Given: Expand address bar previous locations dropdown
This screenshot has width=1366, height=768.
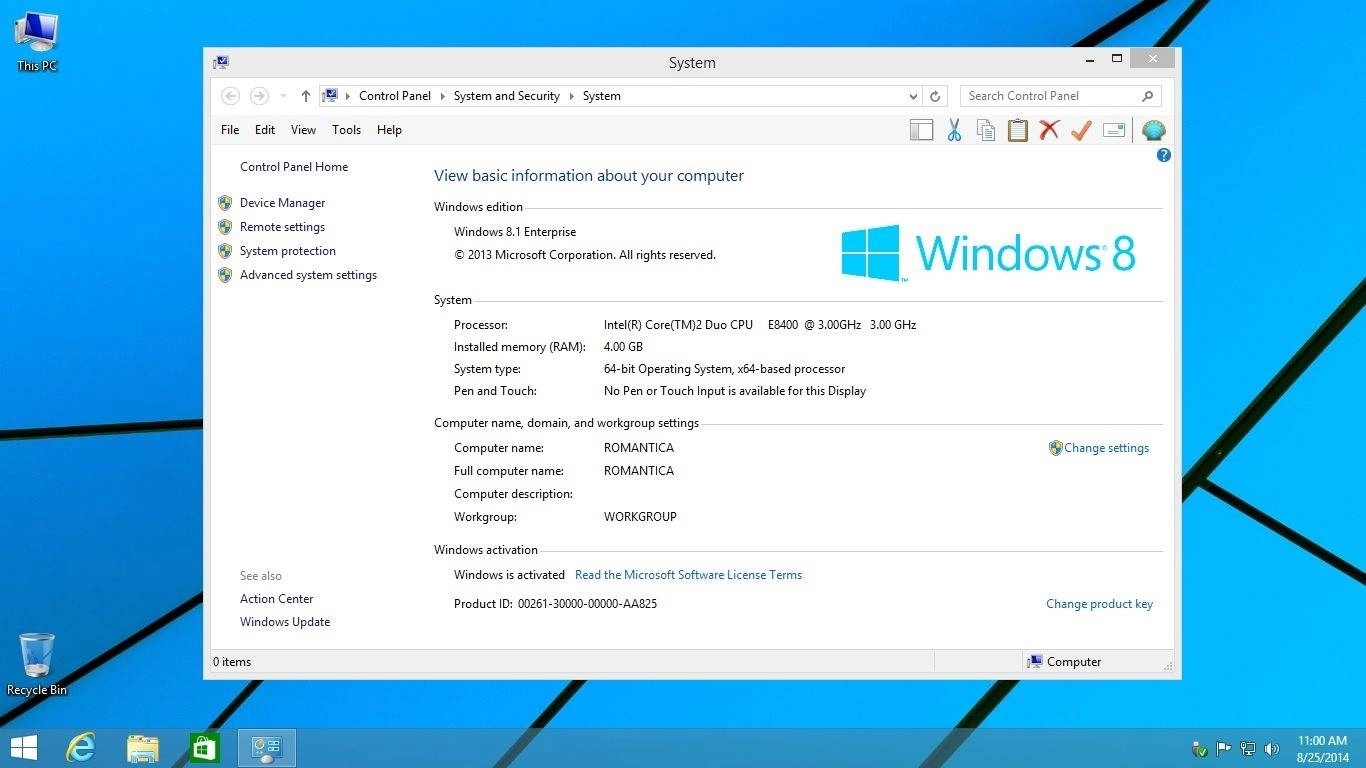Looking at the screenshot, I should point(913,96).
